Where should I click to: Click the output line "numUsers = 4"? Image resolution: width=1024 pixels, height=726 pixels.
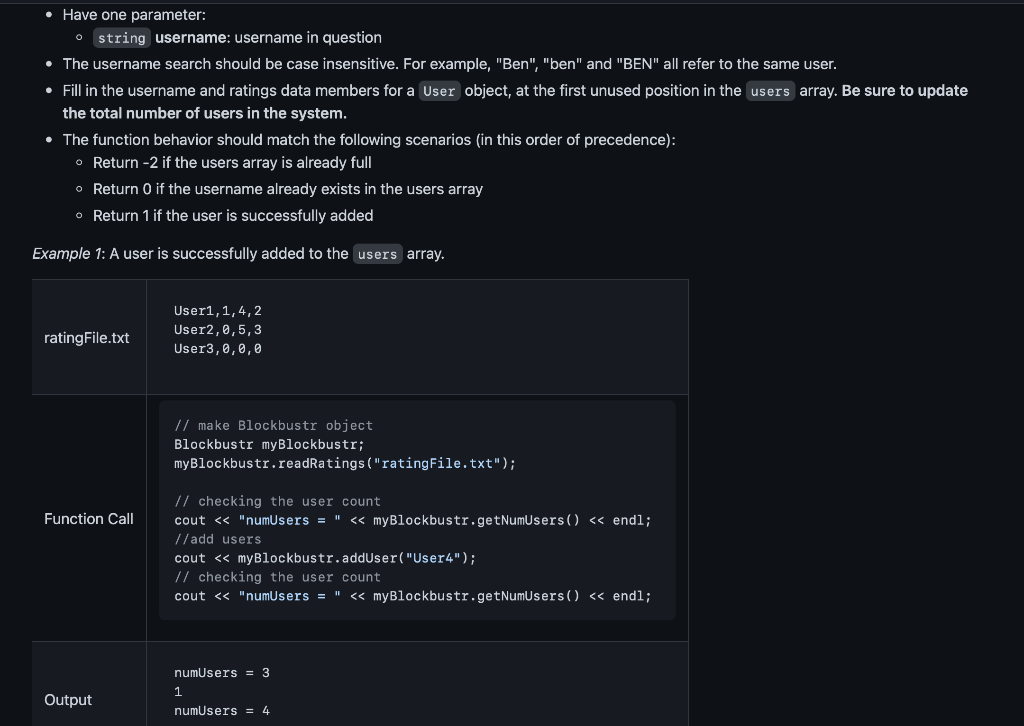click(221, 710)
